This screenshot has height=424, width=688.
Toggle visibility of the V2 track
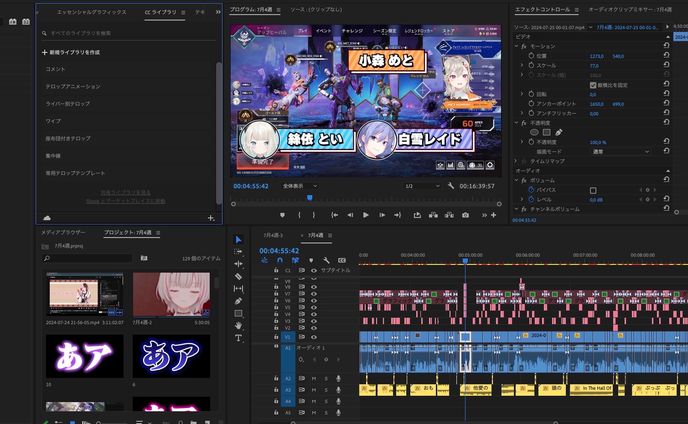pos(314,328)
